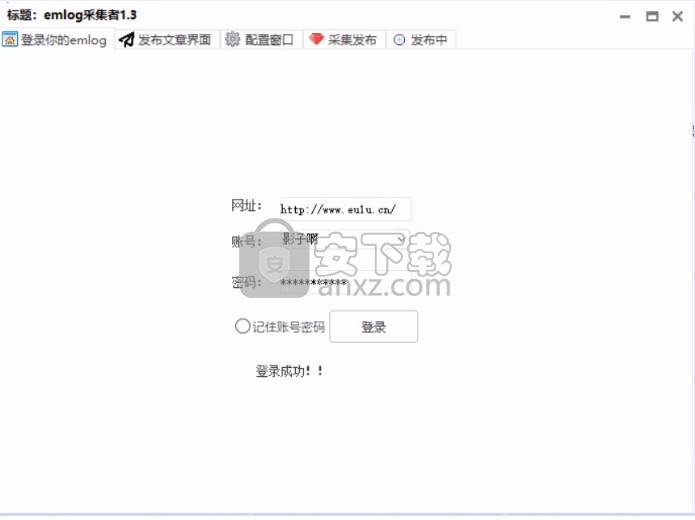This screenshot has width=695, height=520.
Task: Click the house icon on the login tab
Action: tap(10, 39)
